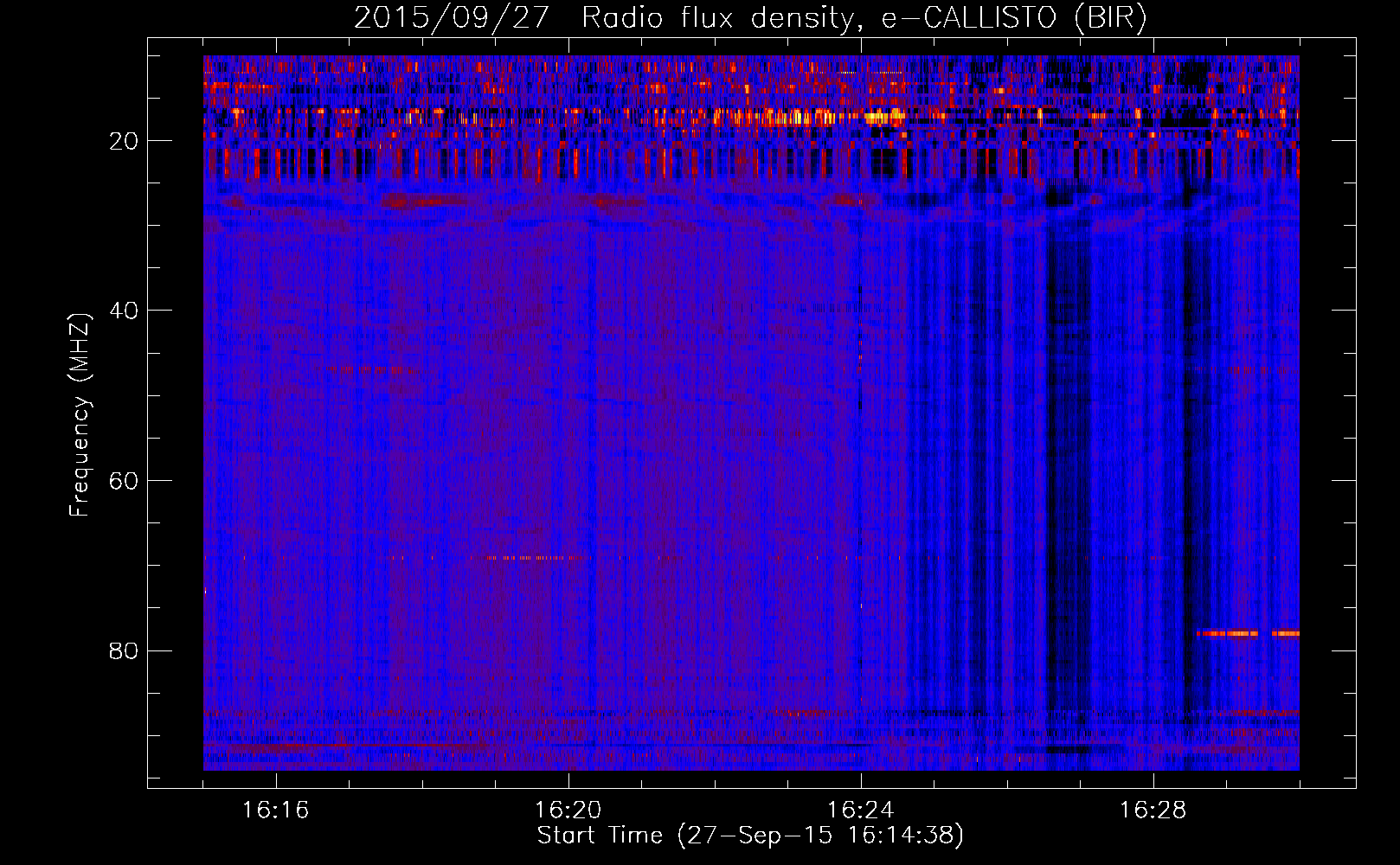
Task: Click the 16:20 time tick label
Action: click(568, 811)
